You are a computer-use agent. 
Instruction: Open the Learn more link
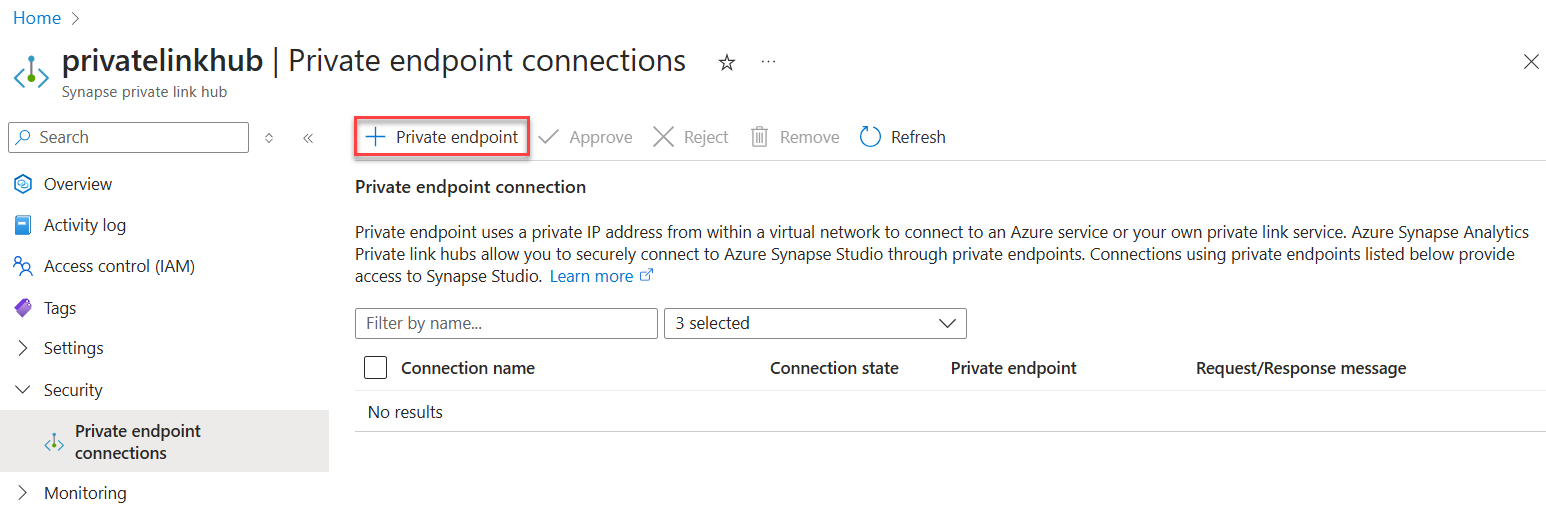(601, 276)
